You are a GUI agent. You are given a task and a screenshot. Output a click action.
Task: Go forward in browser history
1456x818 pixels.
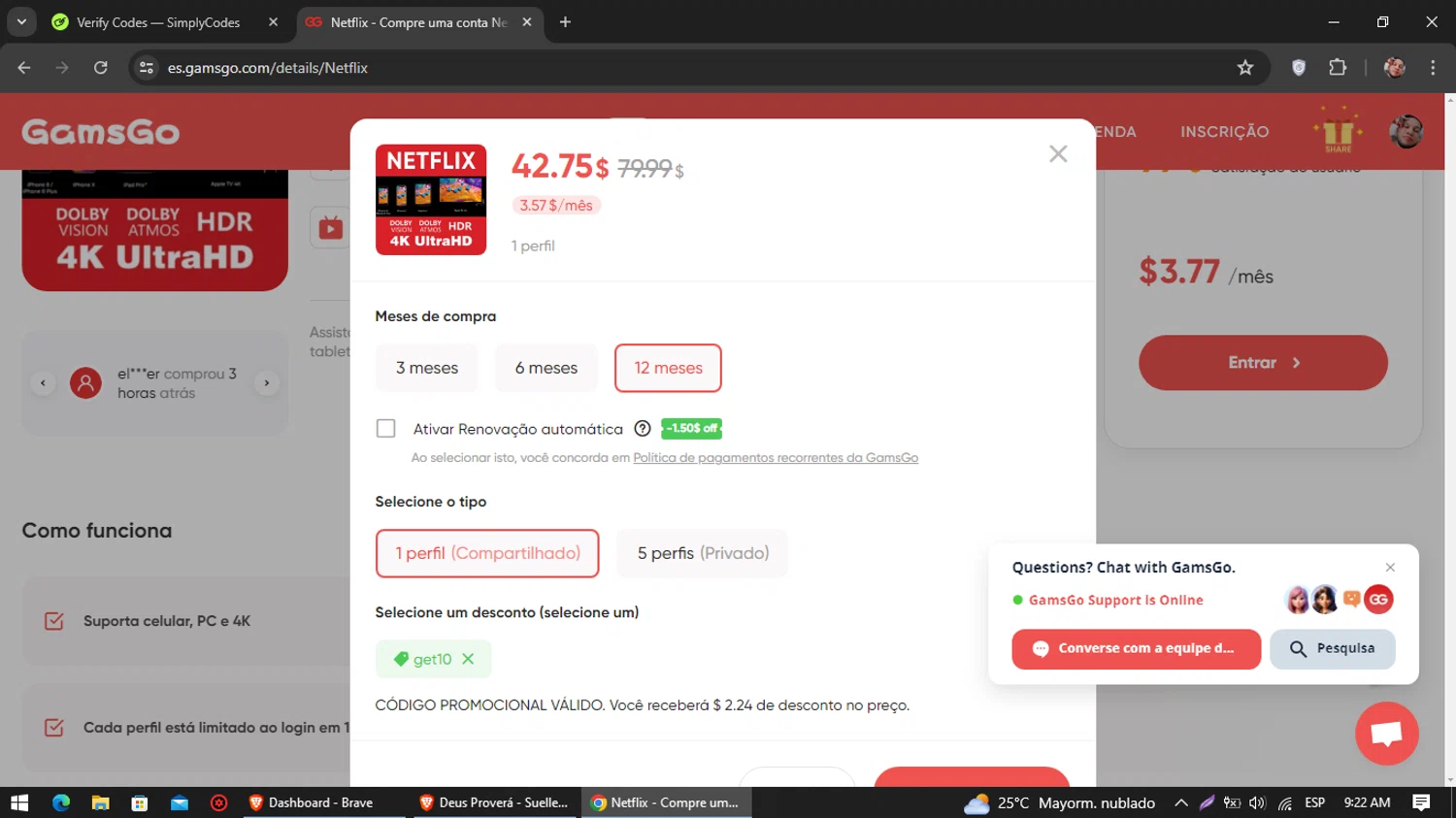pos(62,68)
